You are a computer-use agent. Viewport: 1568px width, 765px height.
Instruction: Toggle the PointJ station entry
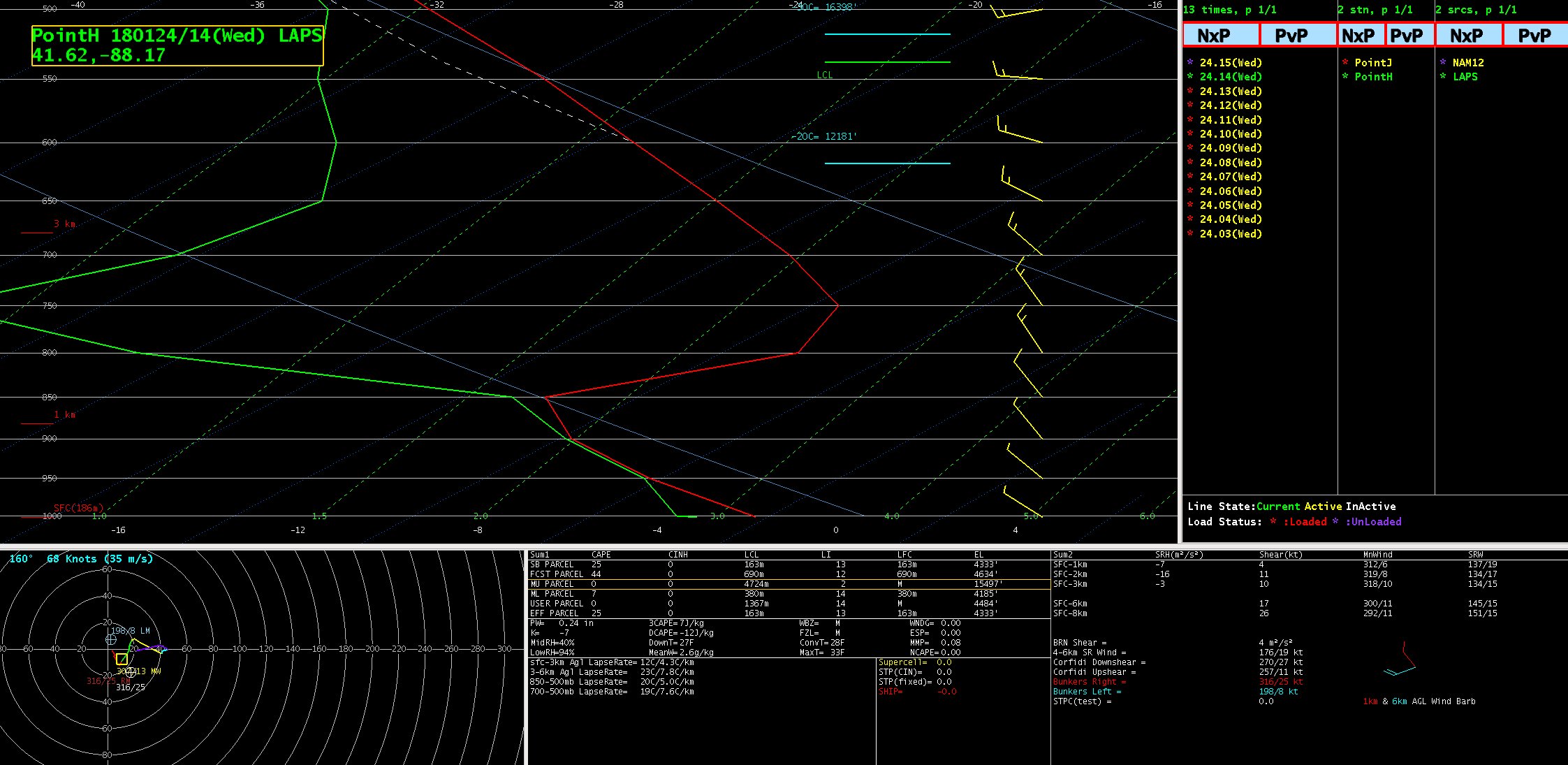[1372, 63]
